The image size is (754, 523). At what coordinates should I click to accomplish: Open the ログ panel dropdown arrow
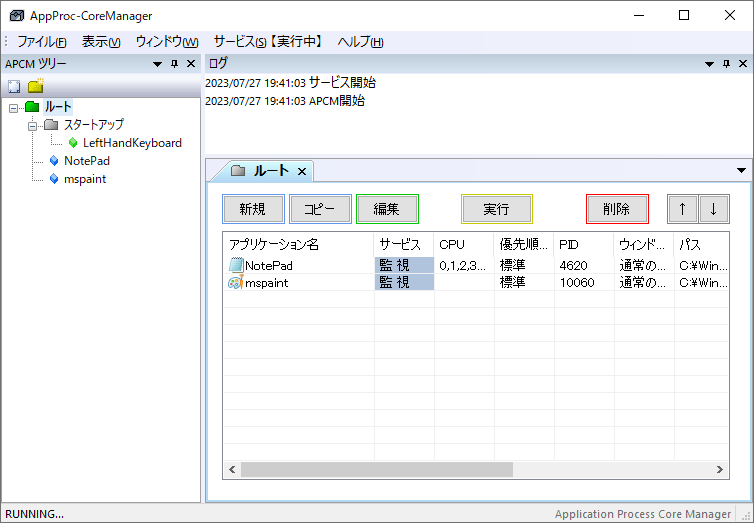coord(709,64)
